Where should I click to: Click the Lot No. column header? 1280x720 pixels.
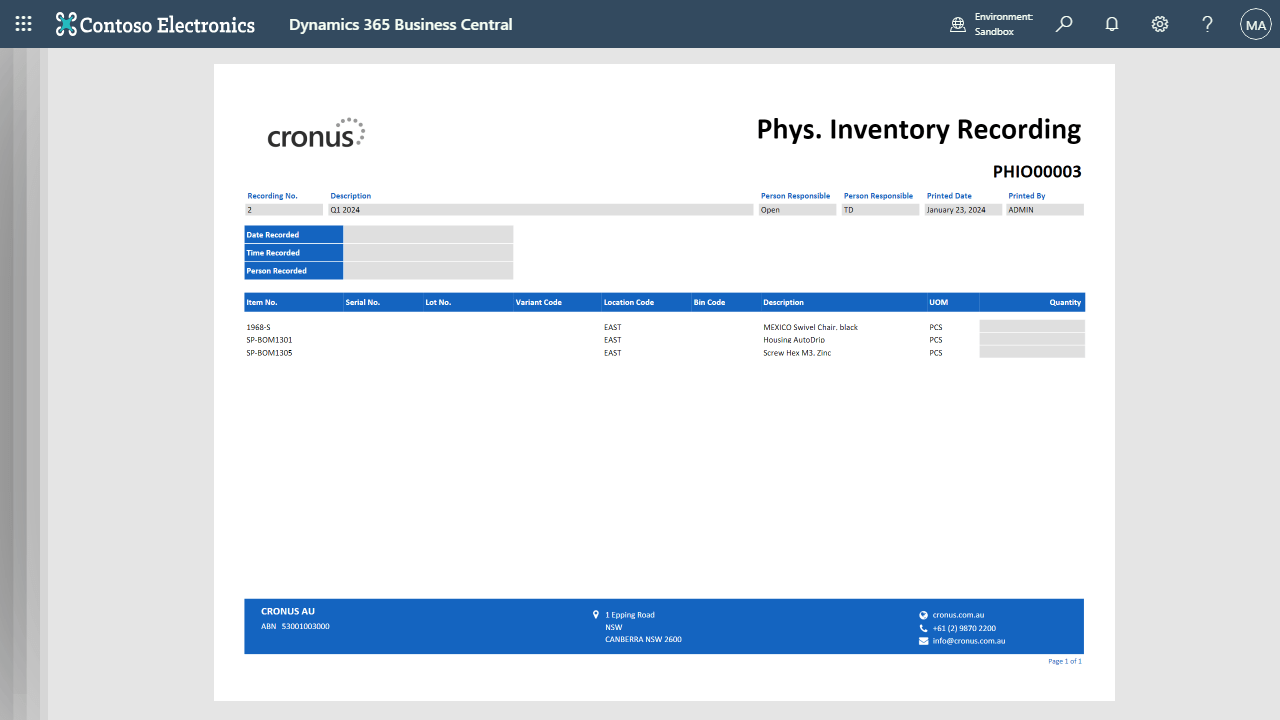438,302
